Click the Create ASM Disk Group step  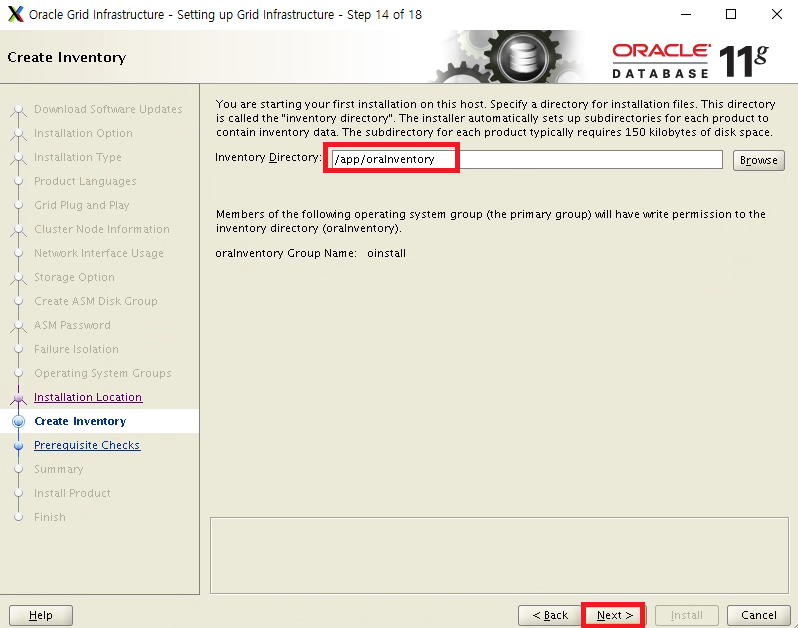(x=96, y=301)
